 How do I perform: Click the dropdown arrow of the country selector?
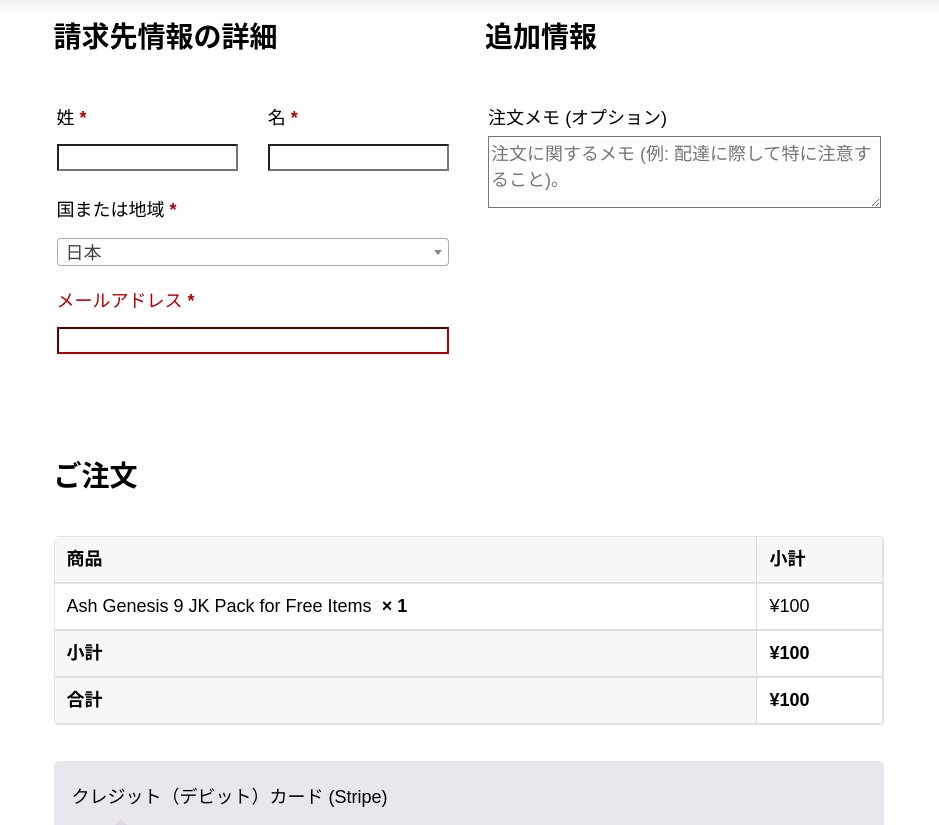click(x=438, y=252)
